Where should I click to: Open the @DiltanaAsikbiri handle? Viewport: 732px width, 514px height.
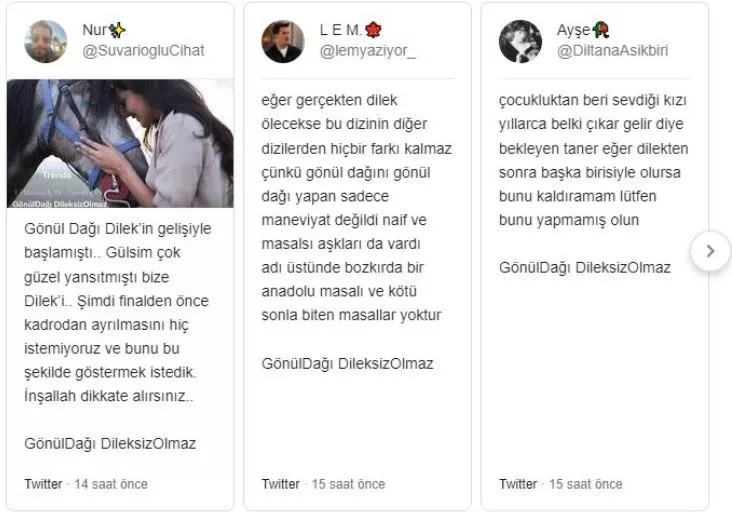point(612,50)
